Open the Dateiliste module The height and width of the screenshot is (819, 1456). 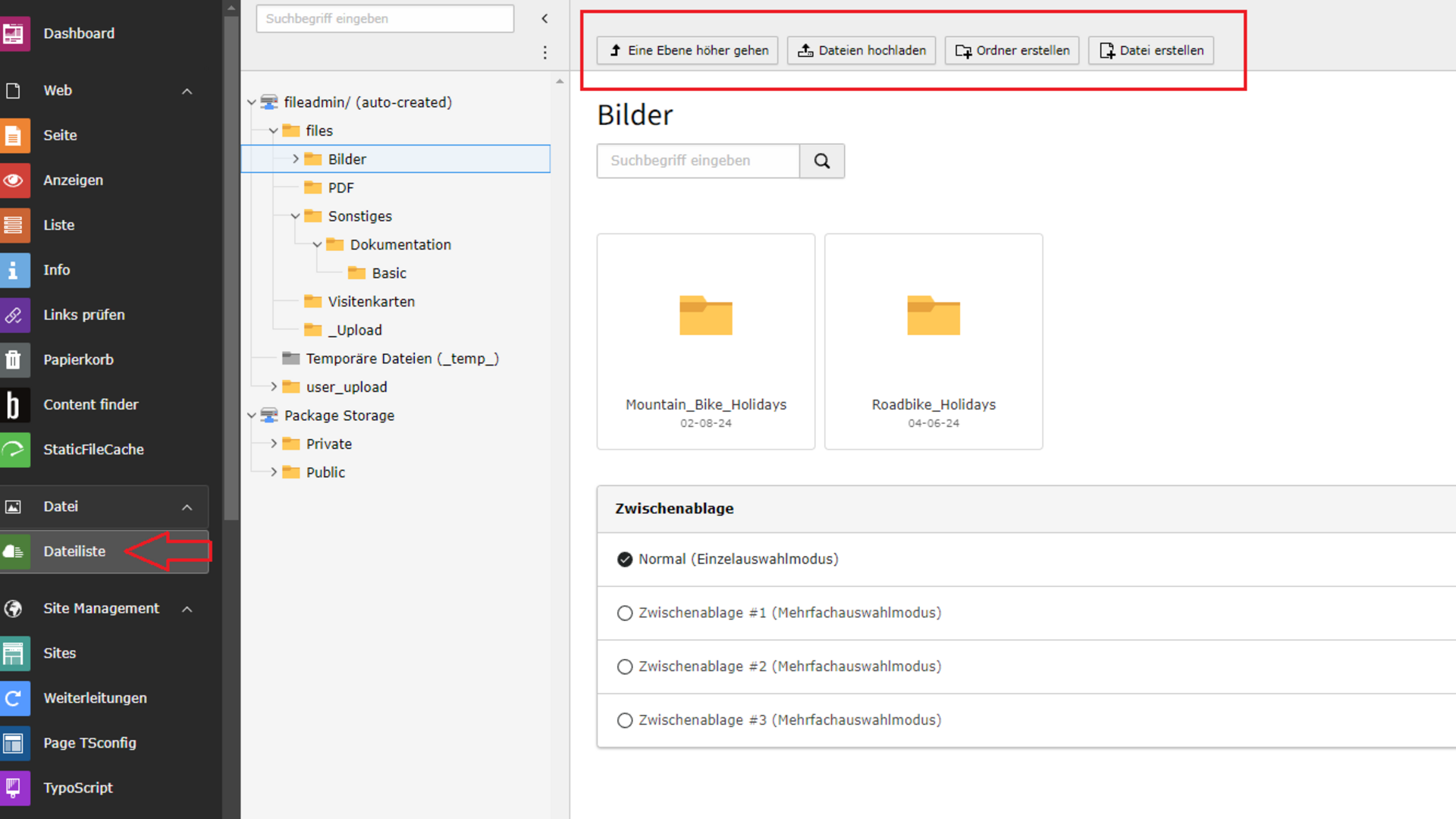click(74, 551)
